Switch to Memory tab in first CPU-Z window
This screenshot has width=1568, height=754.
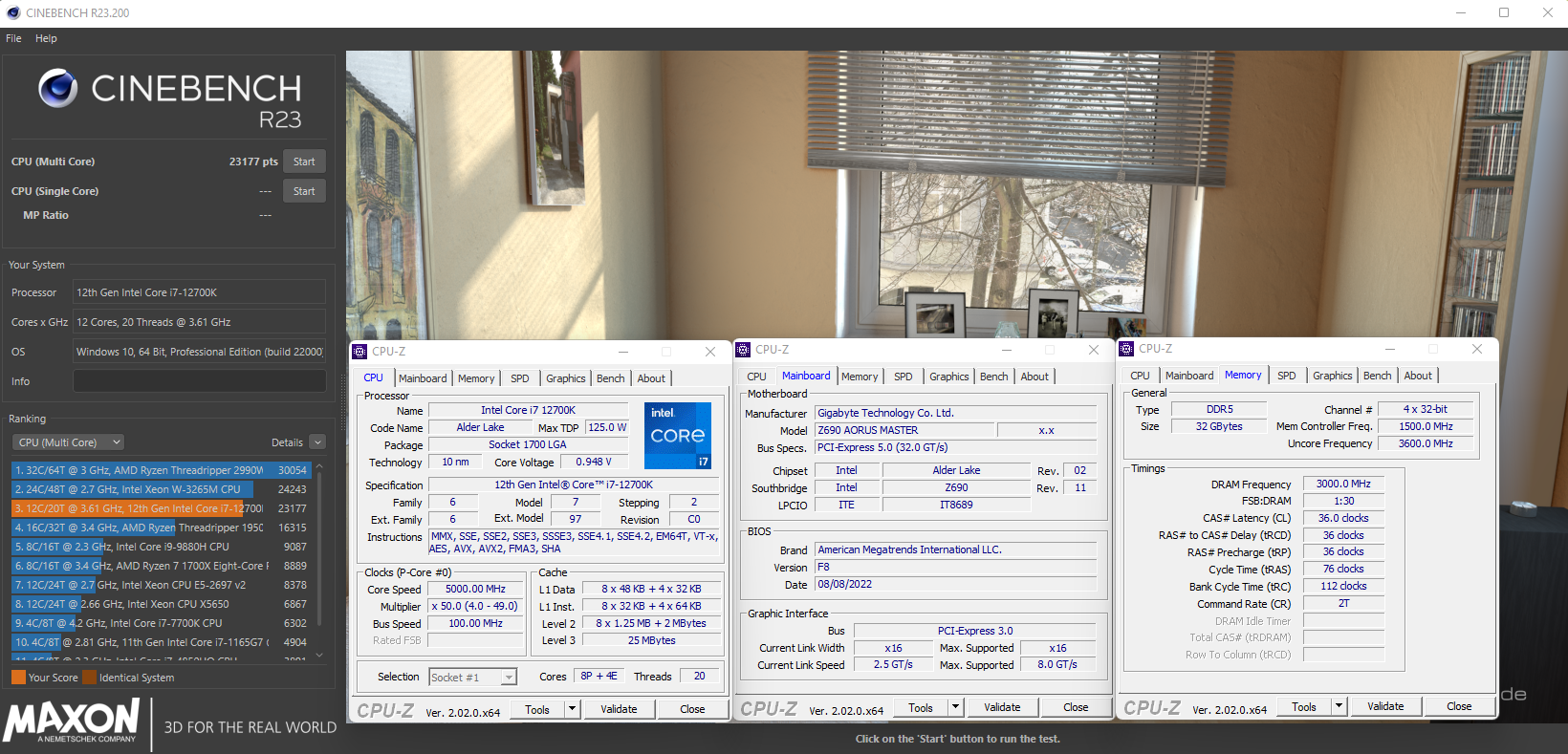click(x=476, y=378)
